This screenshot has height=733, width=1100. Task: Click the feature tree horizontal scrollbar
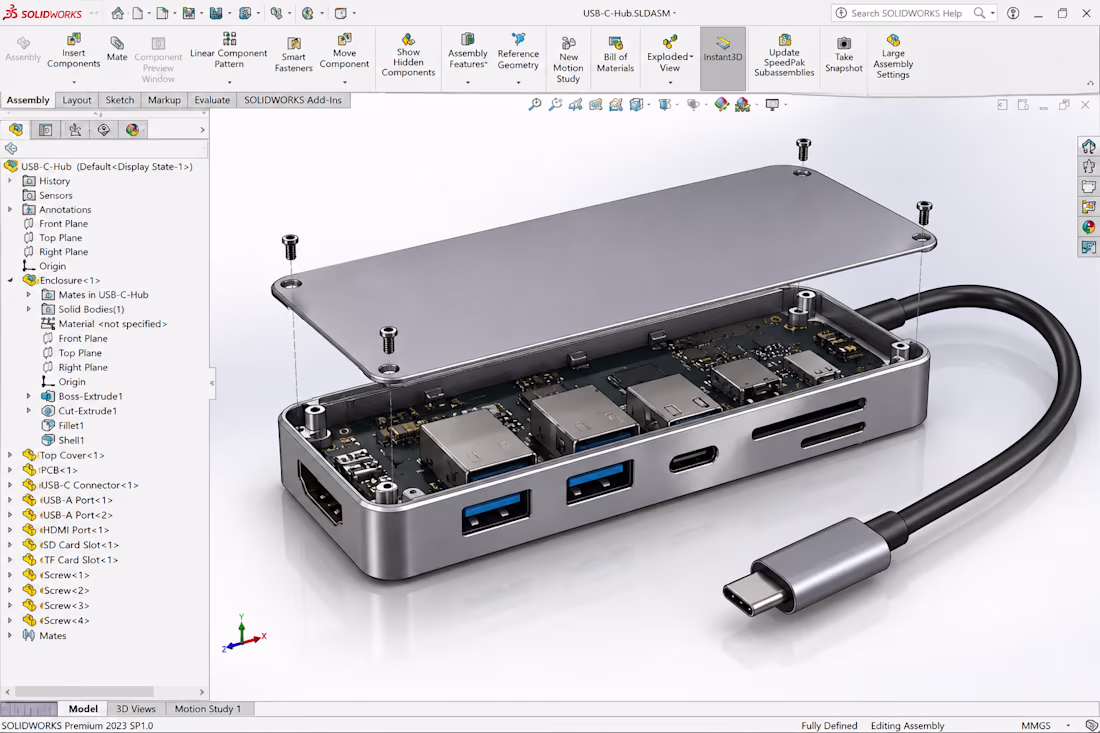tap(84, 692)
